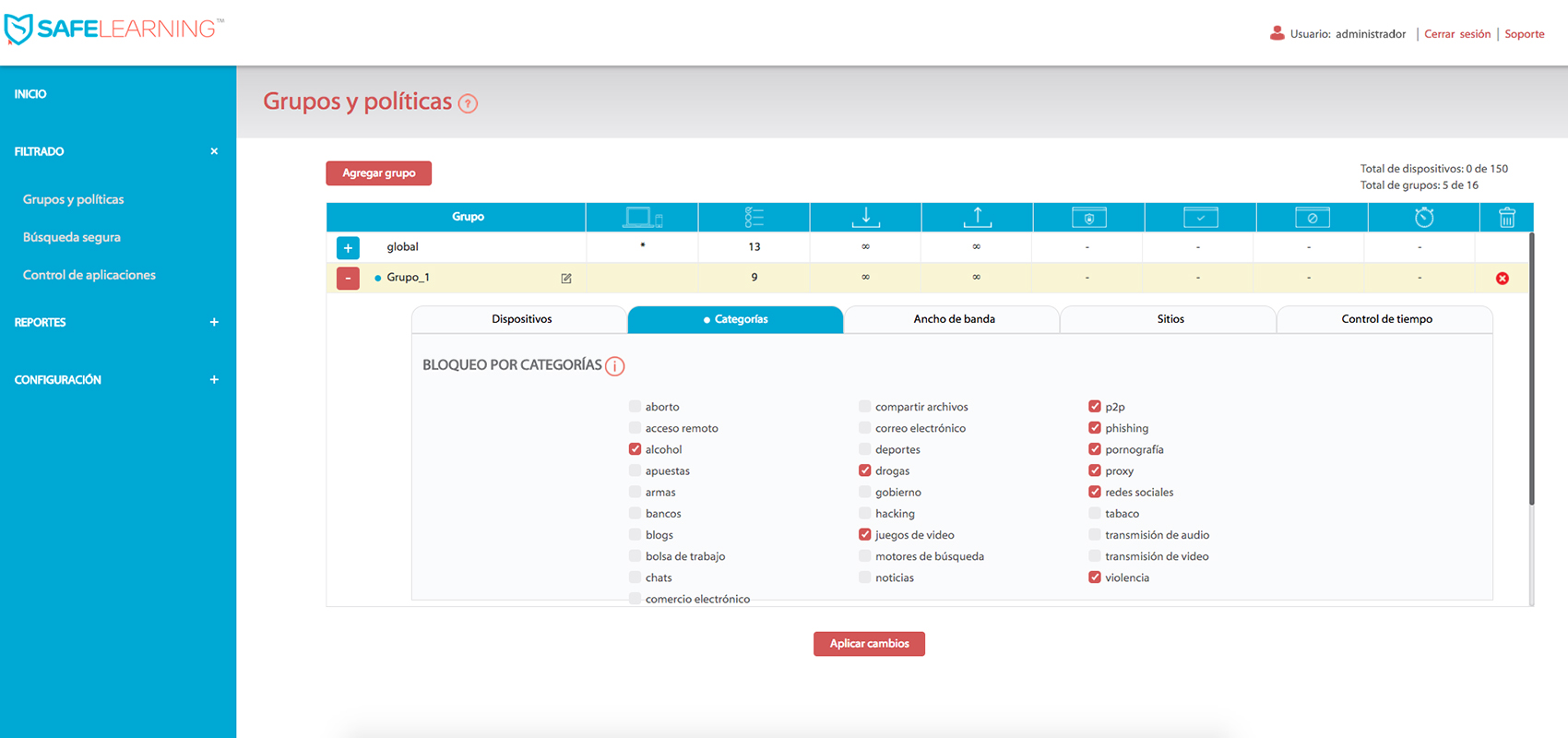Disable the redes sociales checkbox
This screenshot has height=738, width=1568.
pyautogui.click(x=1095, y=493)
